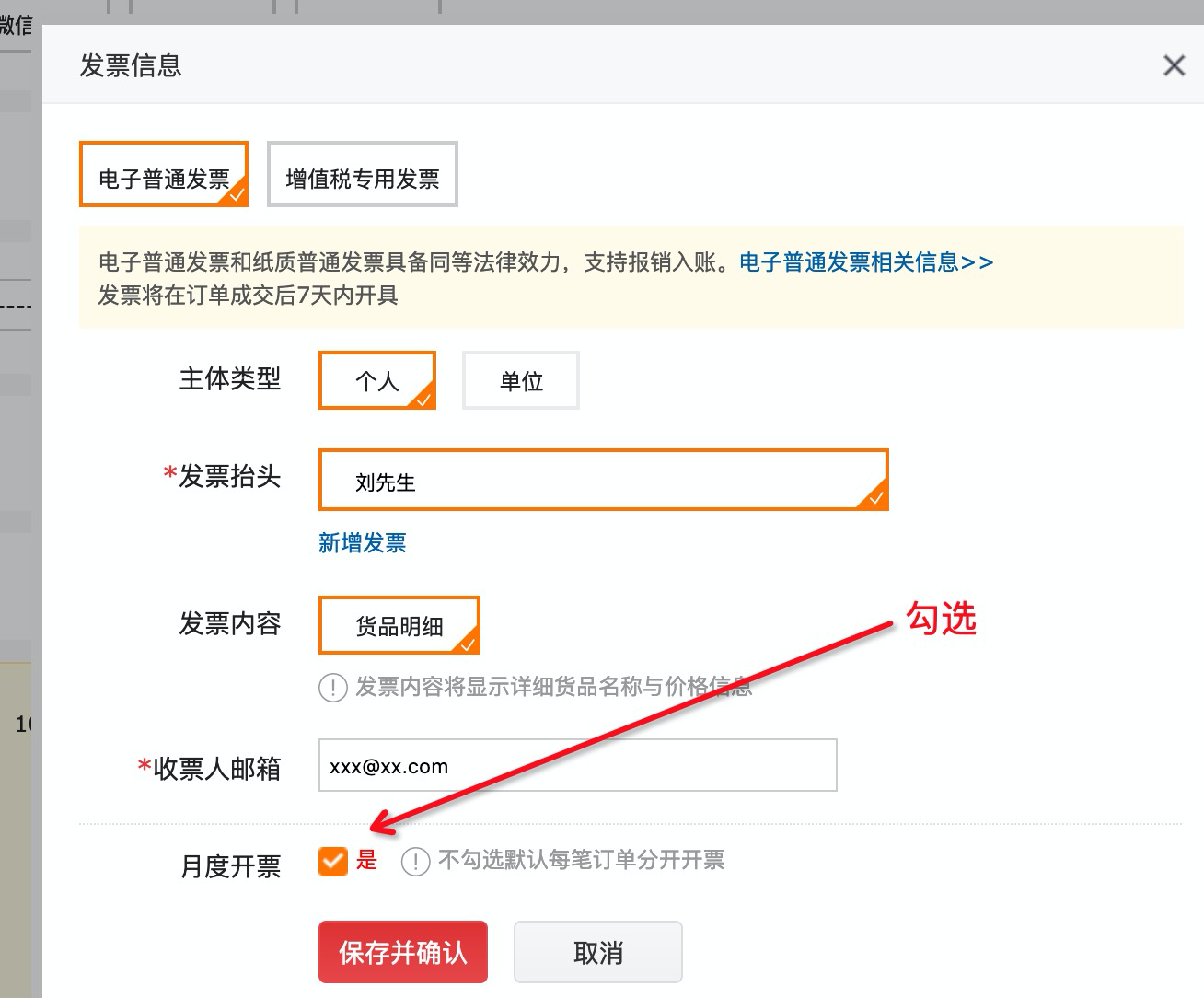This screenshot has width=1204, height=998.
Task: Switch to 增值税专用发票 invoice type
Action: (363, 174)
